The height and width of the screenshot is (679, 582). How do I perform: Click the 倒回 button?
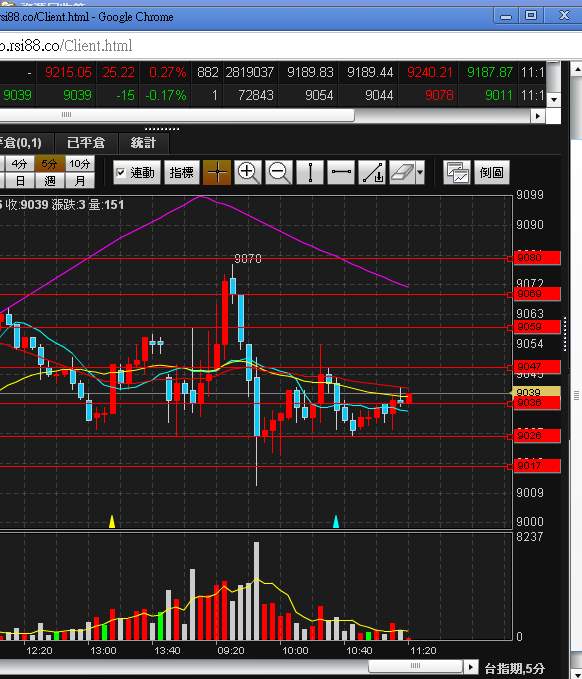(x=491, y=172)
